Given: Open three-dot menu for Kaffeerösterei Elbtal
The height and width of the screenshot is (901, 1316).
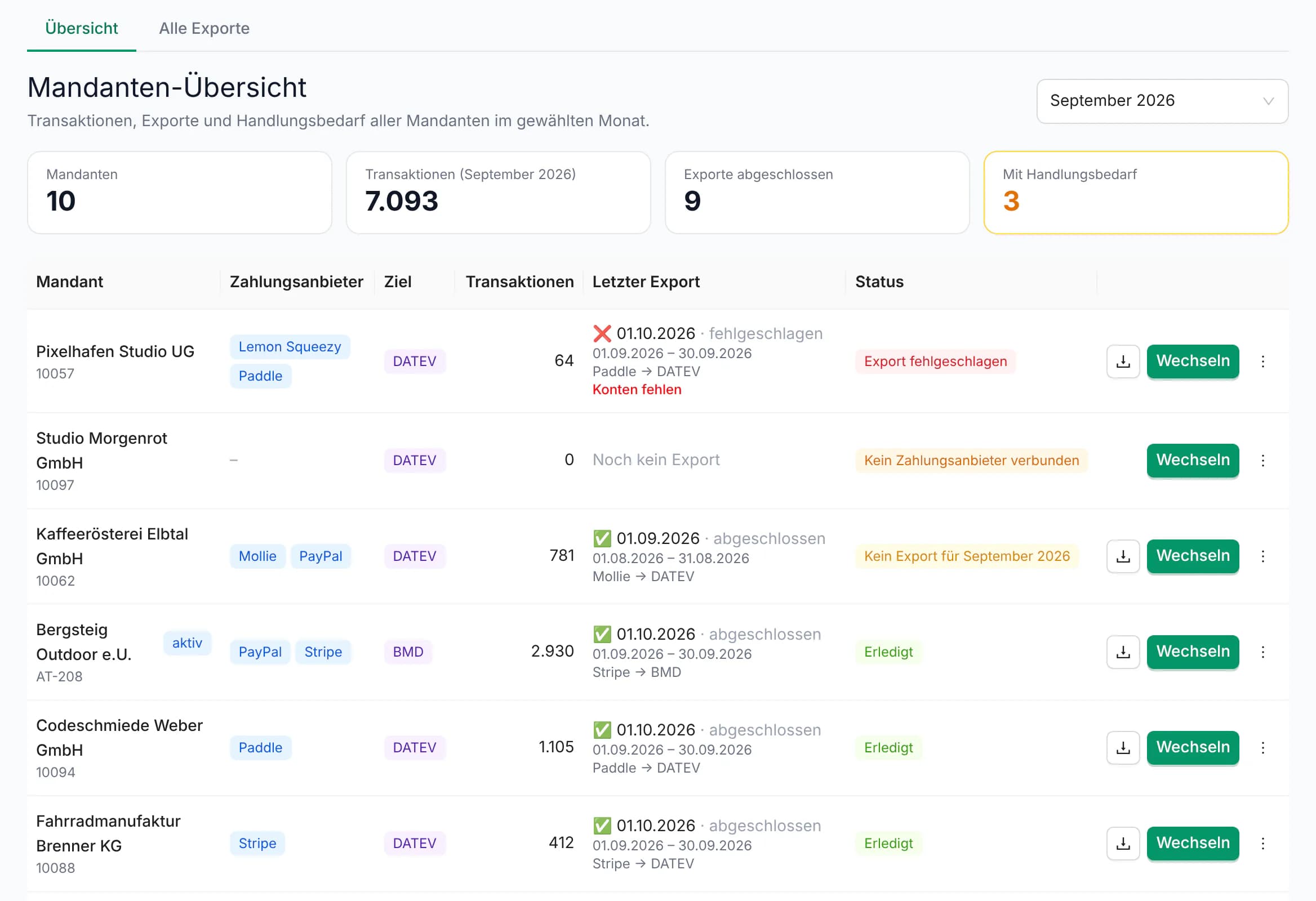Looking at the screenshot, I should [x=1263, y=556].
